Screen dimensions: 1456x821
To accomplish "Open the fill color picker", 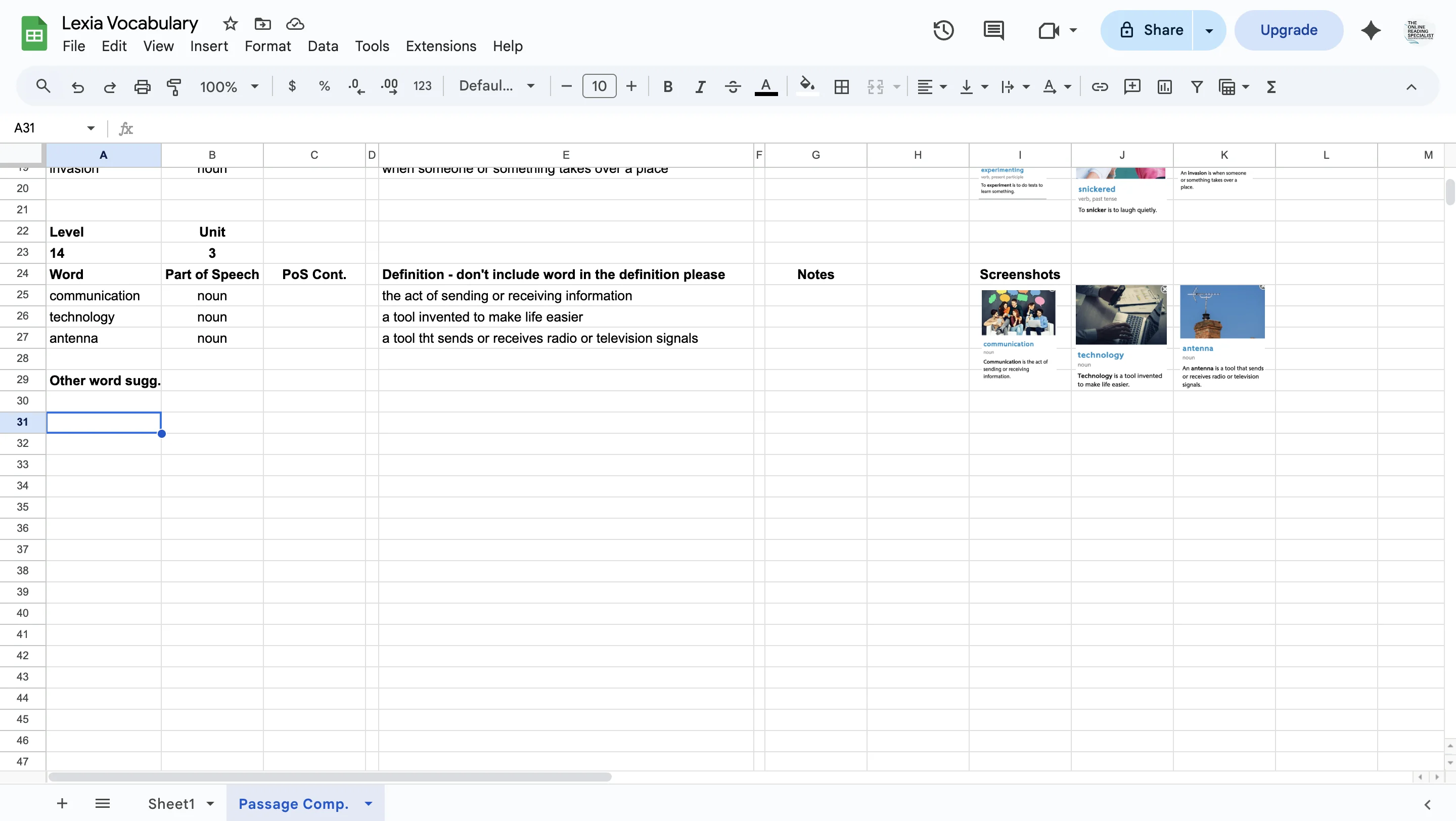I will point(806,86).
